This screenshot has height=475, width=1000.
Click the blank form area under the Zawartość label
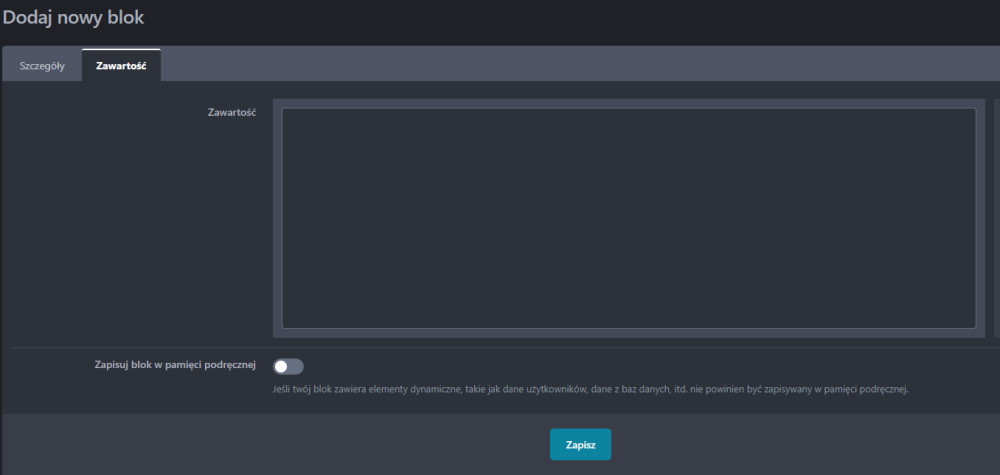pos(140,230)
